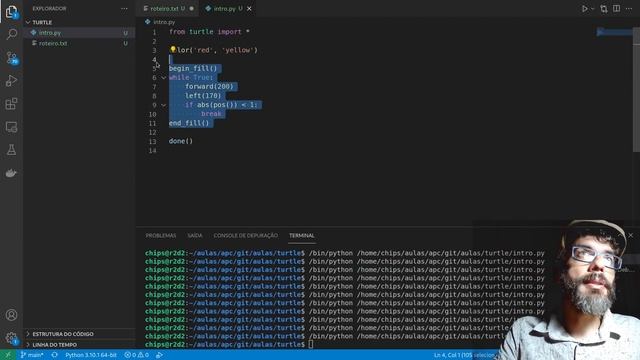This screenshot has height=360, width=640.
Task: Run the Python file with play icon
Action: click(584, 9)
